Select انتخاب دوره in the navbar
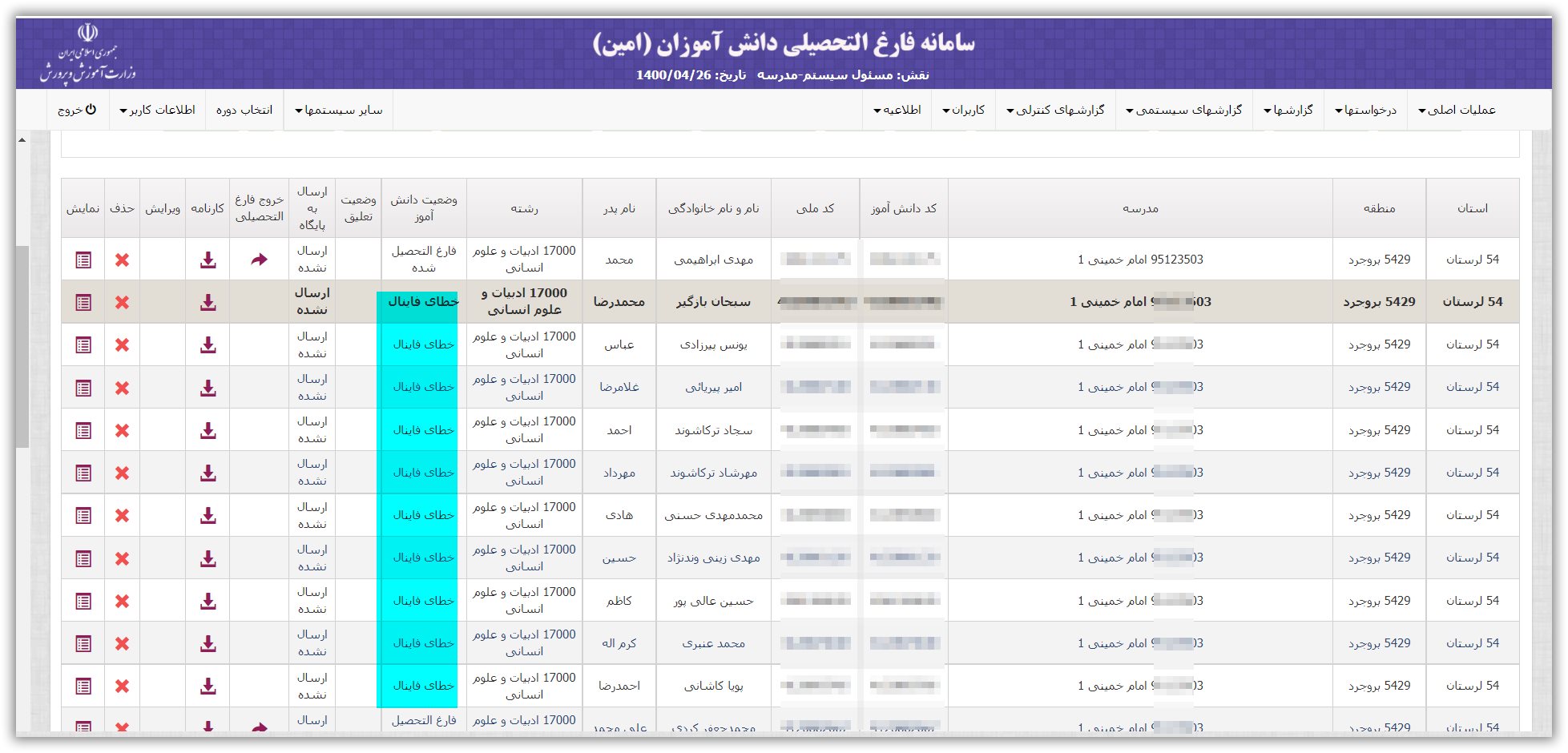 pos(244,110)
